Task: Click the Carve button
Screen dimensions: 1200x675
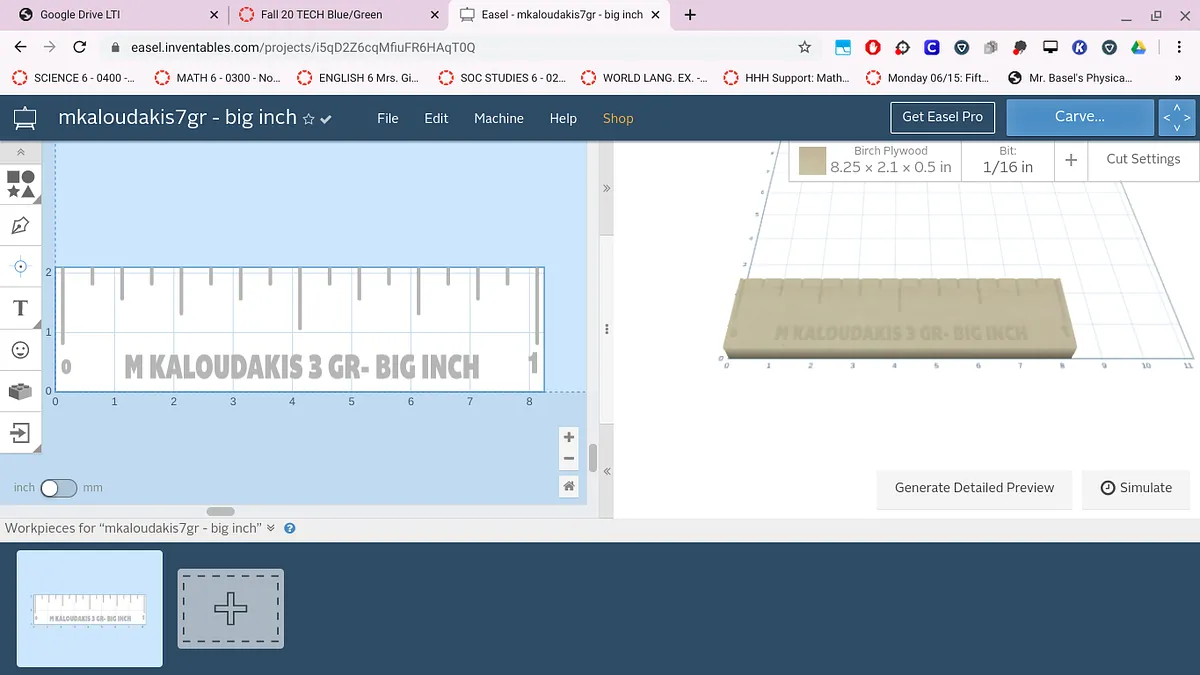Action: coord(1079,117)
